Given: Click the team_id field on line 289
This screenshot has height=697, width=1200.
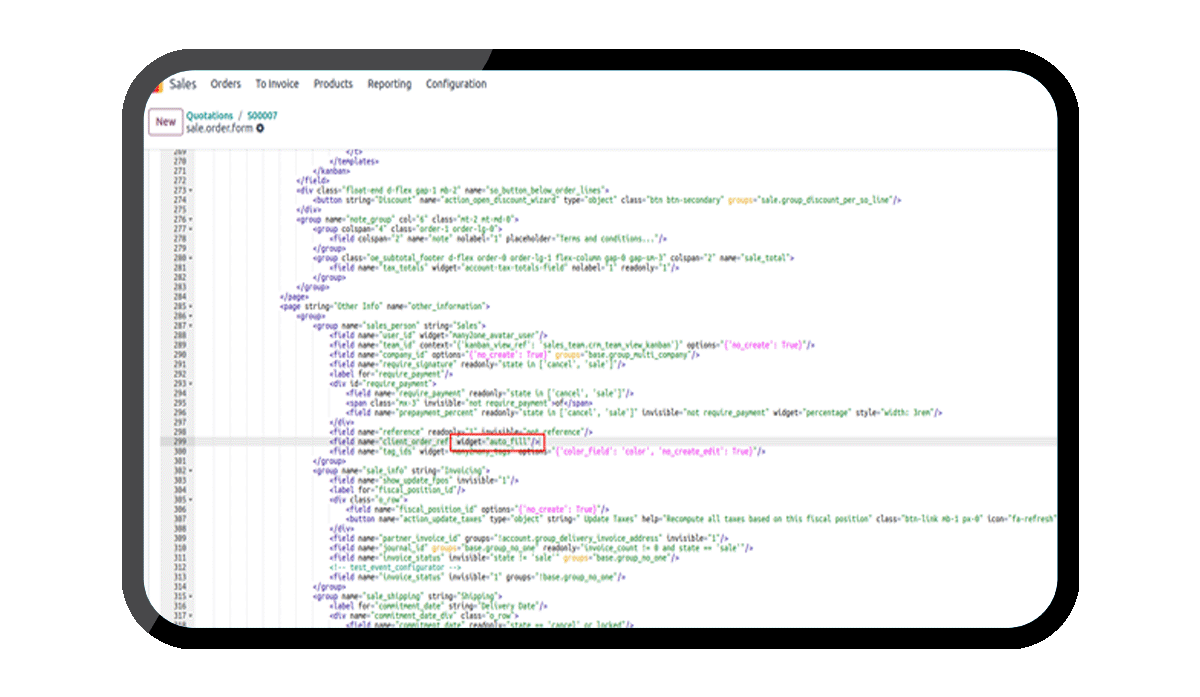Looking at the screenshot, I should [573, 344].
